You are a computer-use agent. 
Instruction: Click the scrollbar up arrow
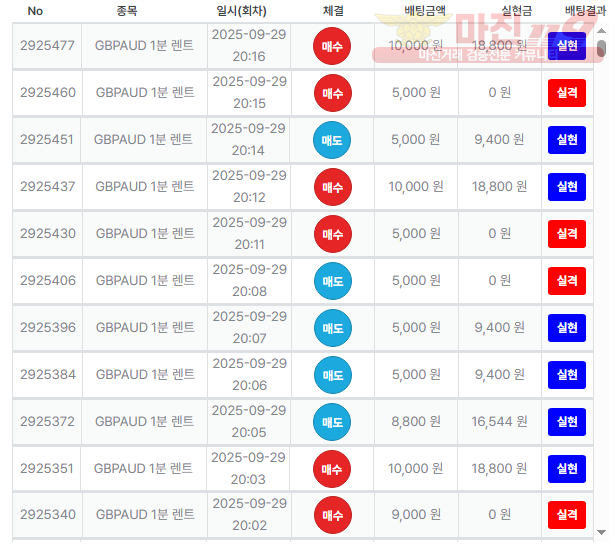pos(601,31)
